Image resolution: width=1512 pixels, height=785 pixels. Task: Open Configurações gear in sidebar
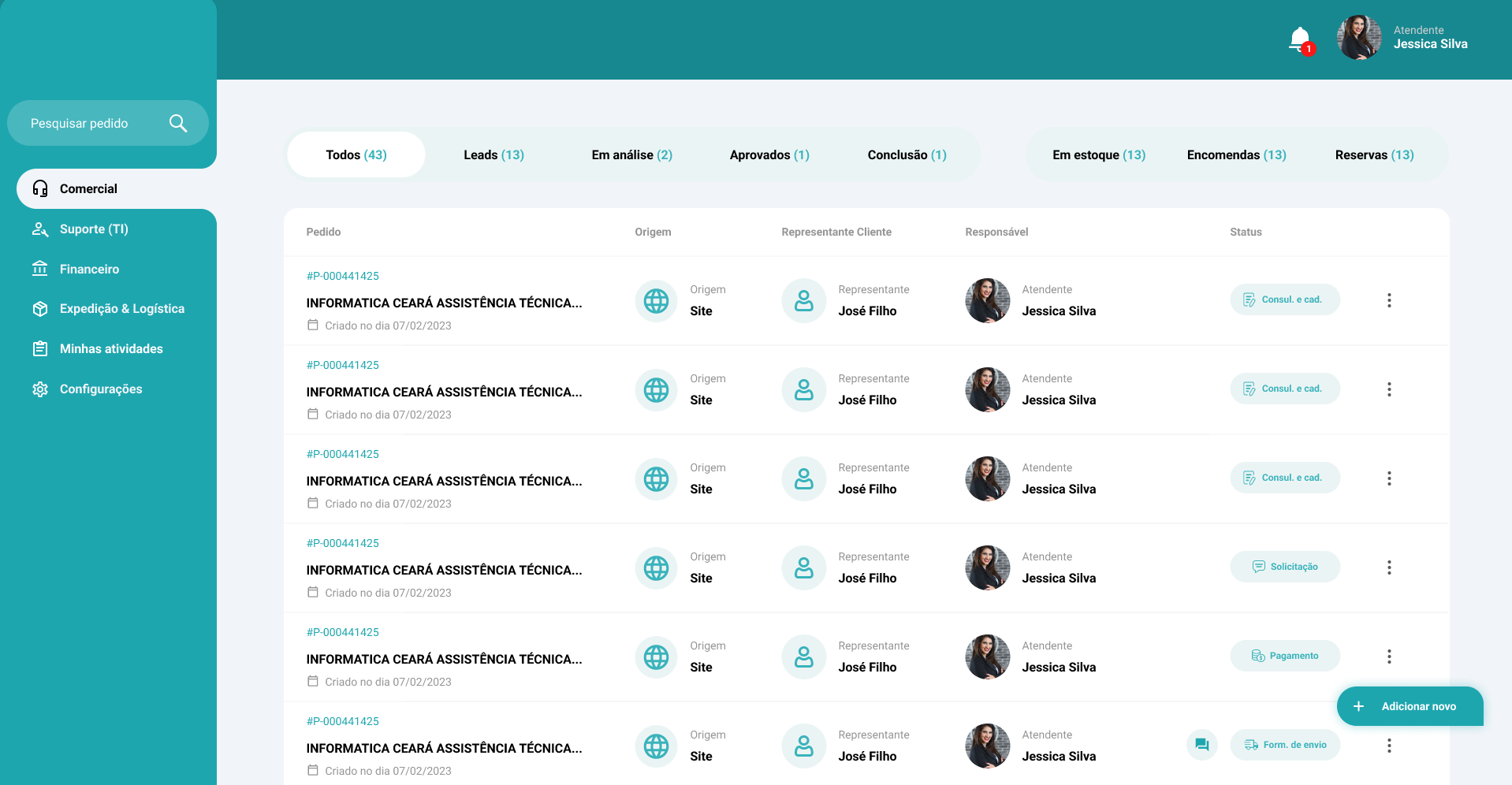tap(41, 389)
